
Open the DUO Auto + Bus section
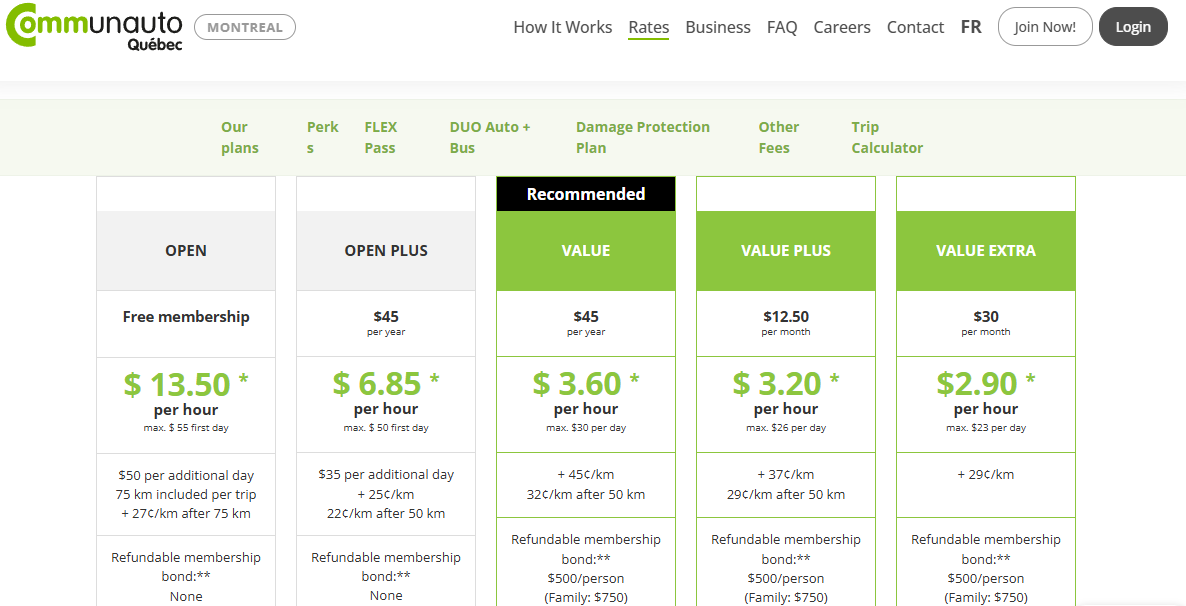click(x=490, y=137)
